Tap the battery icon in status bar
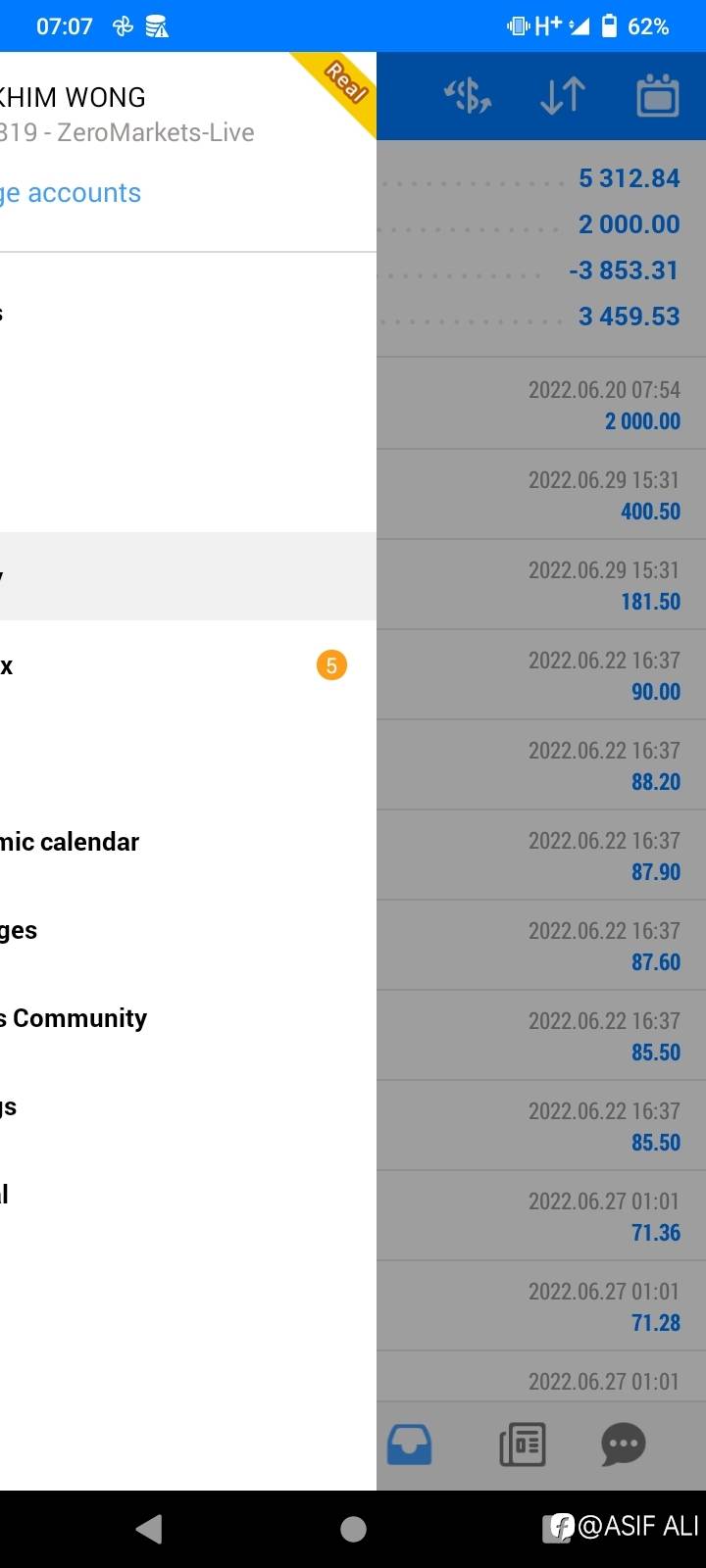The height and width of the screenshot is (1568, 706). tap(609, 25)
